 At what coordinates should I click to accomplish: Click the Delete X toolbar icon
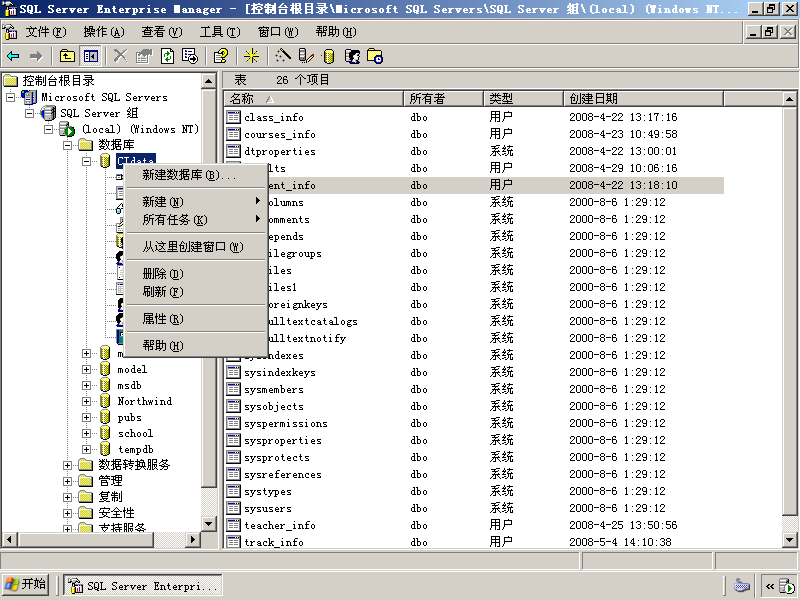pos(120,56)
